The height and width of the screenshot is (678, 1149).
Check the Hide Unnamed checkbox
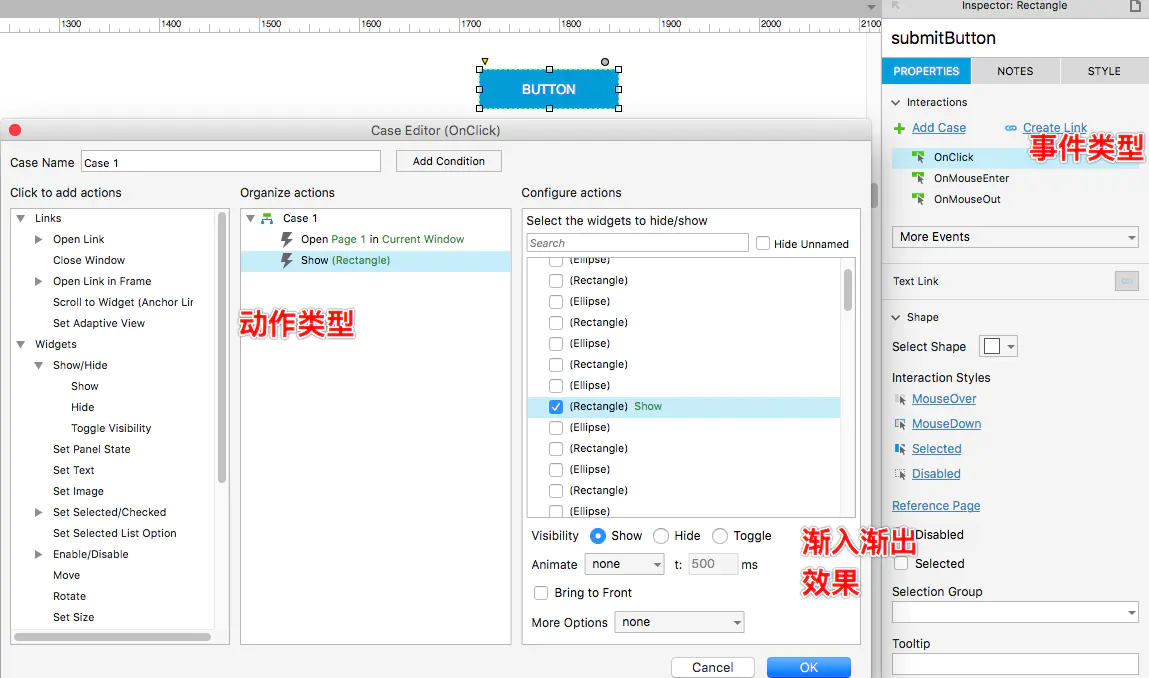click(x=763, y=243)
